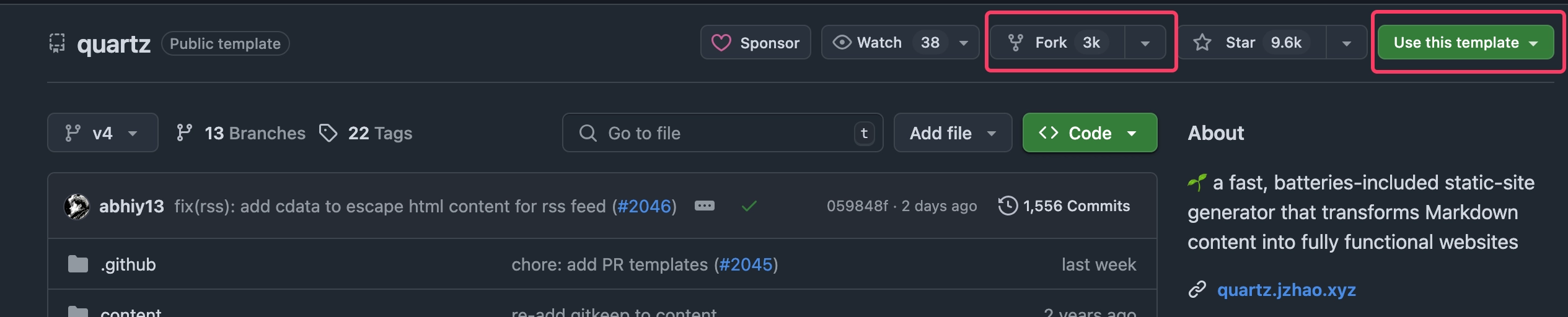Click abhiy13's avatar image
The width and height of the screenshot is (1568, 317).
[77, 206]
